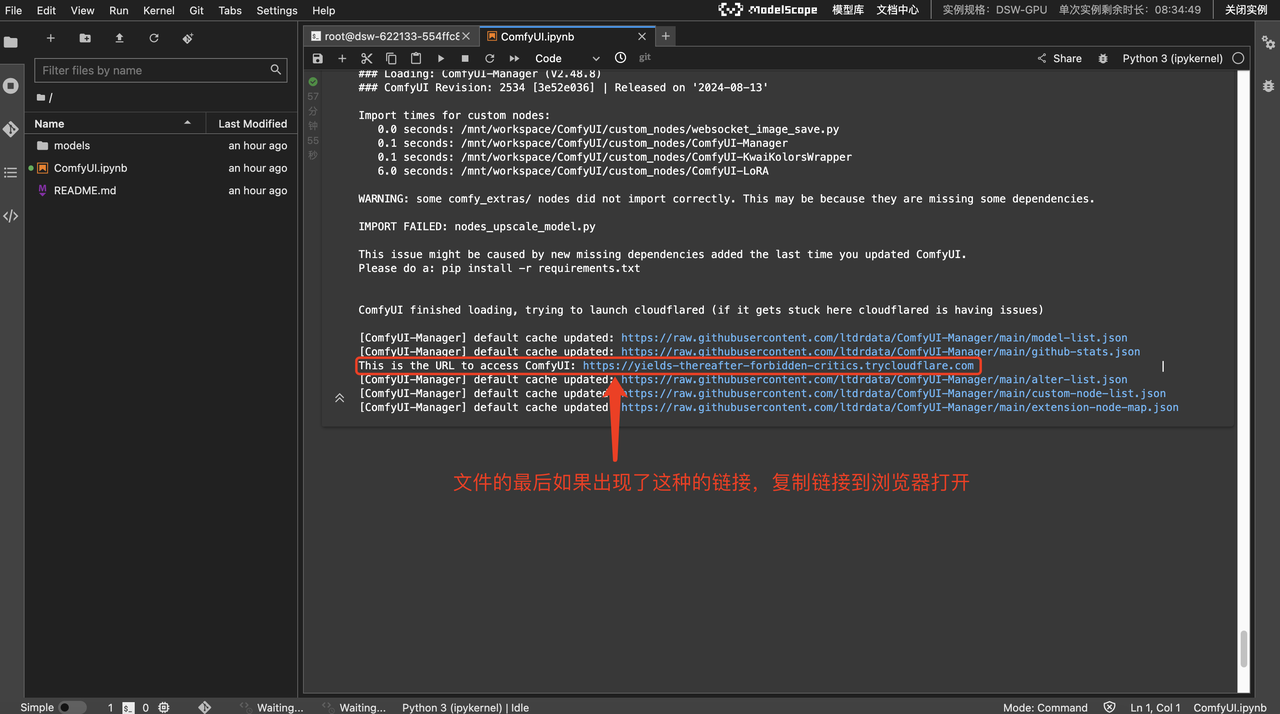Run the selected cell
This screenshot has height=714, width=1280.
441,58
